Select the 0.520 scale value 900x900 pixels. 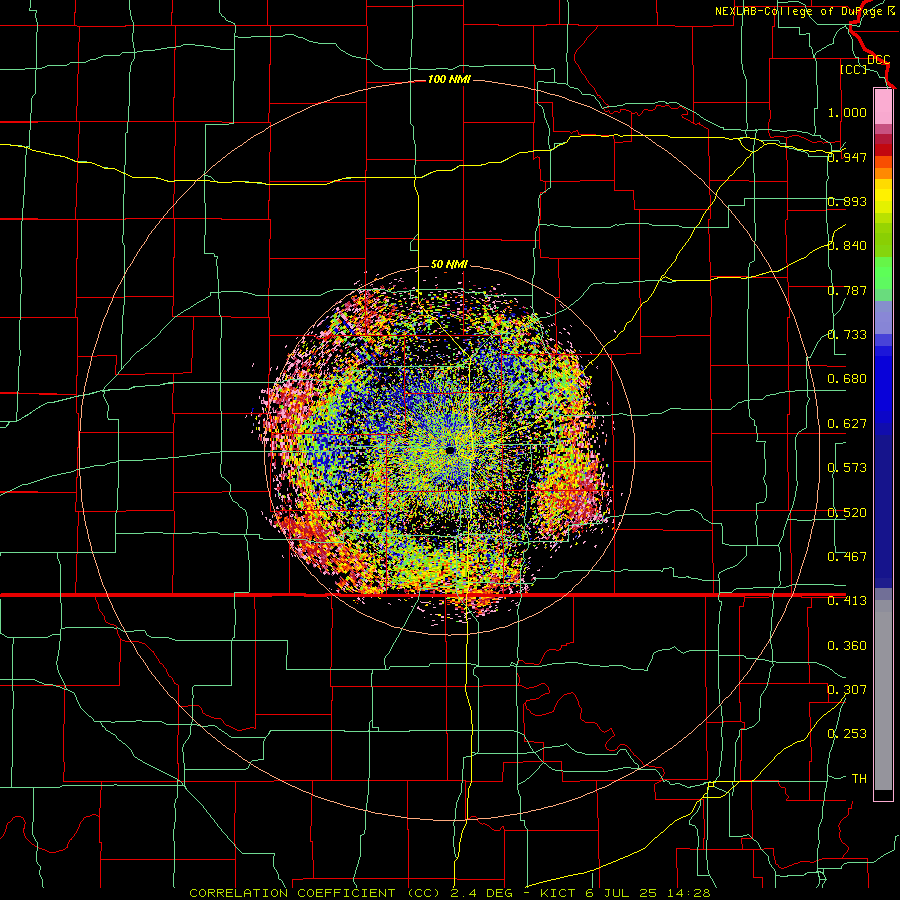tap(847, 513)
